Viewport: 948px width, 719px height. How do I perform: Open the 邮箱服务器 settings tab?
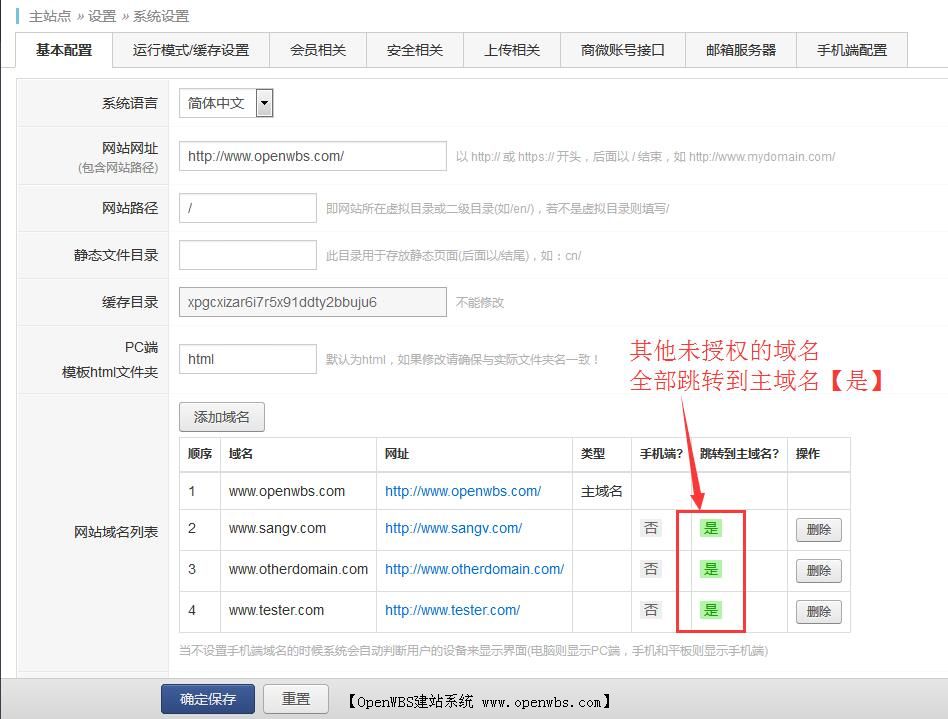click(739, 49)
